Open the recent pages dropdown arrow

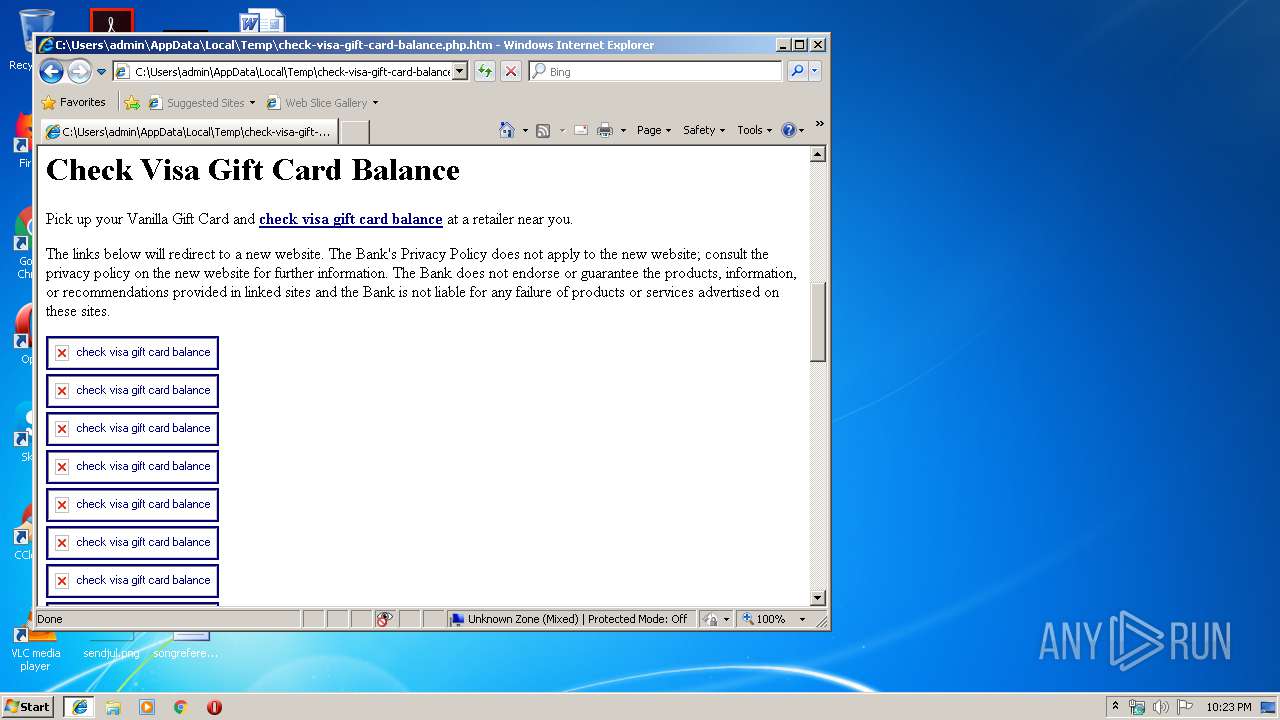click(x=101, y=72)
